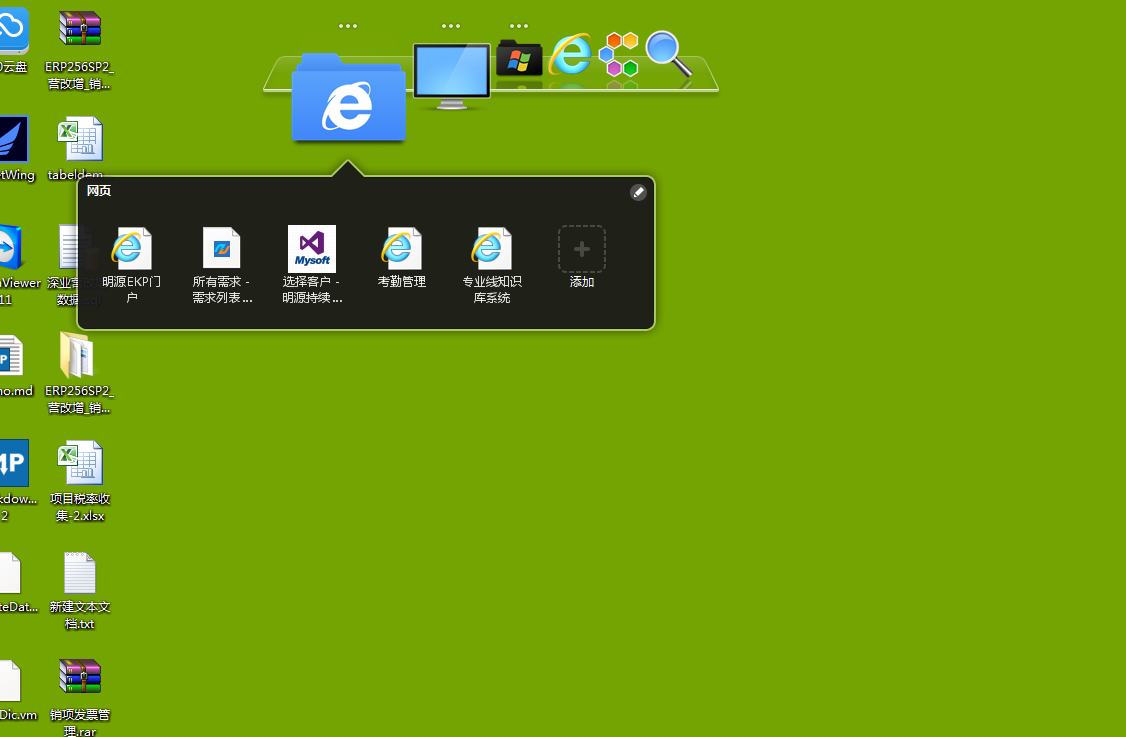The width and height of the screenshot is (1126, 737).
Task: Open the 专业线知识库系统 shortcut
Action: 492,265
